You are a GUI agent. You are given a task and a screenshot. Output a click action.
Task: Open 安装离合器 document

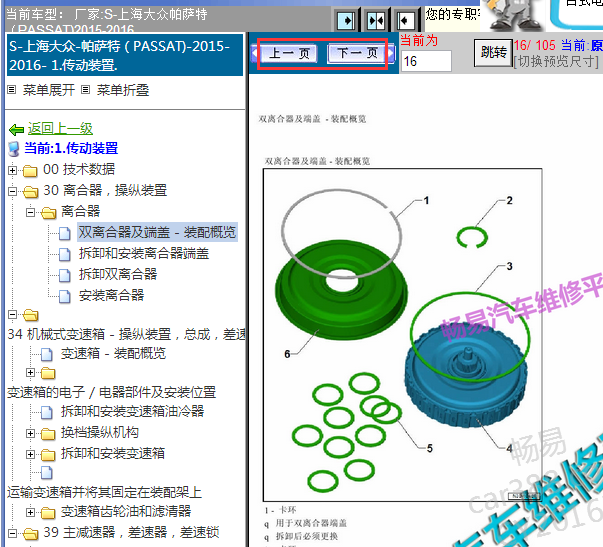[111, 295]
